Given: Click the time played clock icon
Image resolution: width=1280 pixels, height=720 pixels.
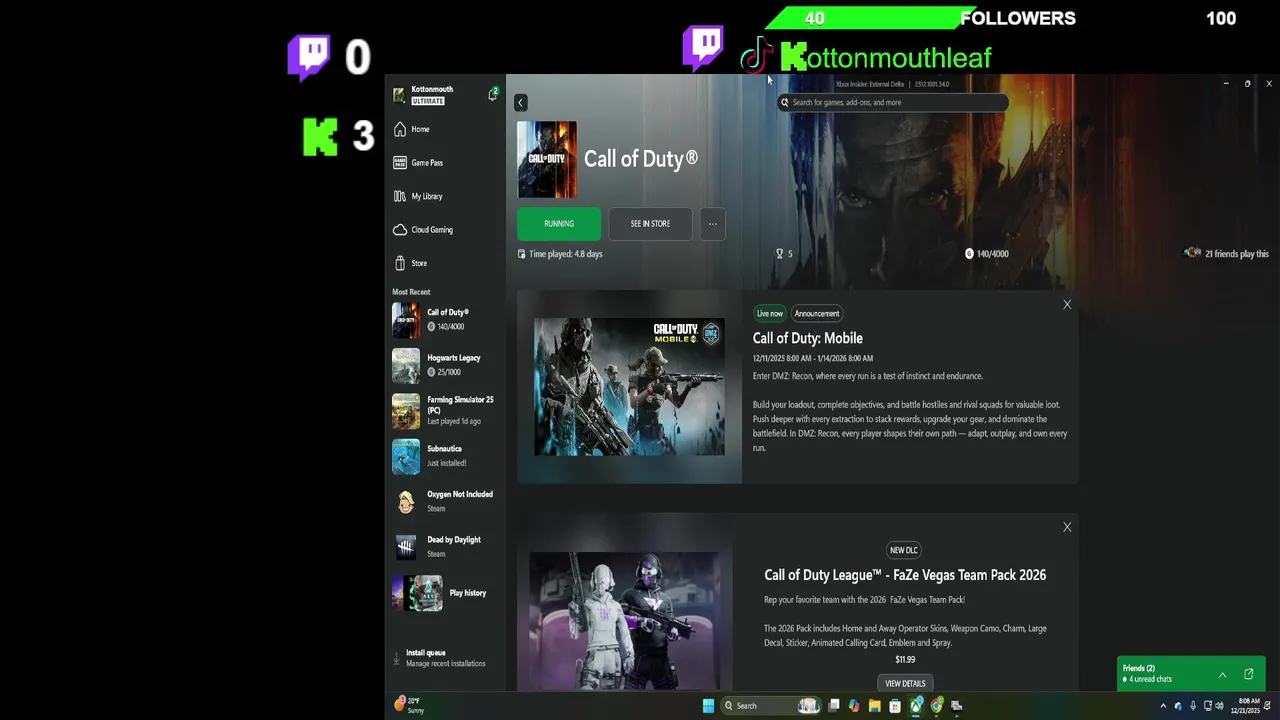Looking at the screenshot, I should point(521,254).
